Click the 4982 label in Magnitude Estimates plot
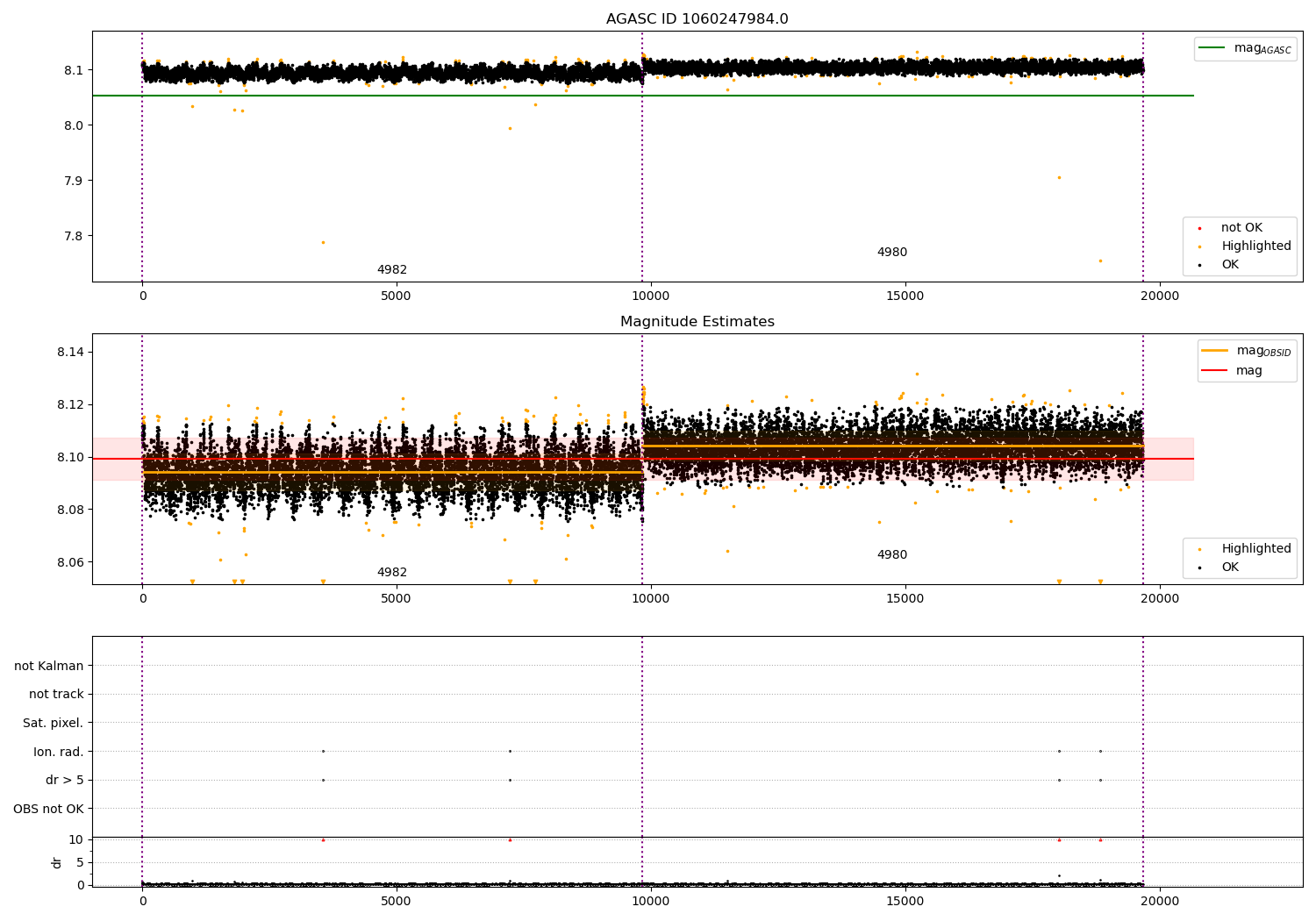The width and height of the screenshot is (1316, 921). tap(392, 573)
